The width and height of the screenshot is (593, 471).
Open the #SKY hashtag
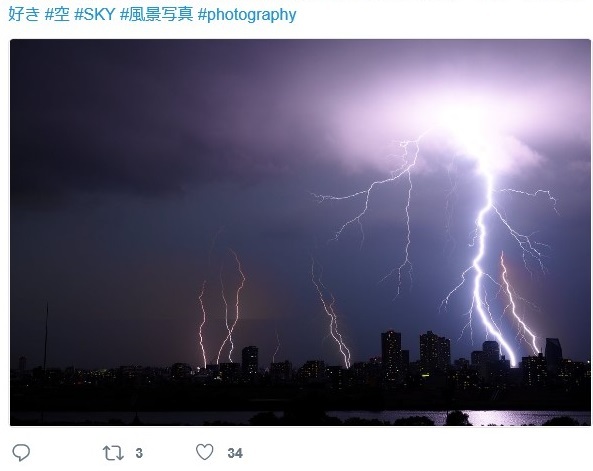pyautogui.click(x=95, y=14)
